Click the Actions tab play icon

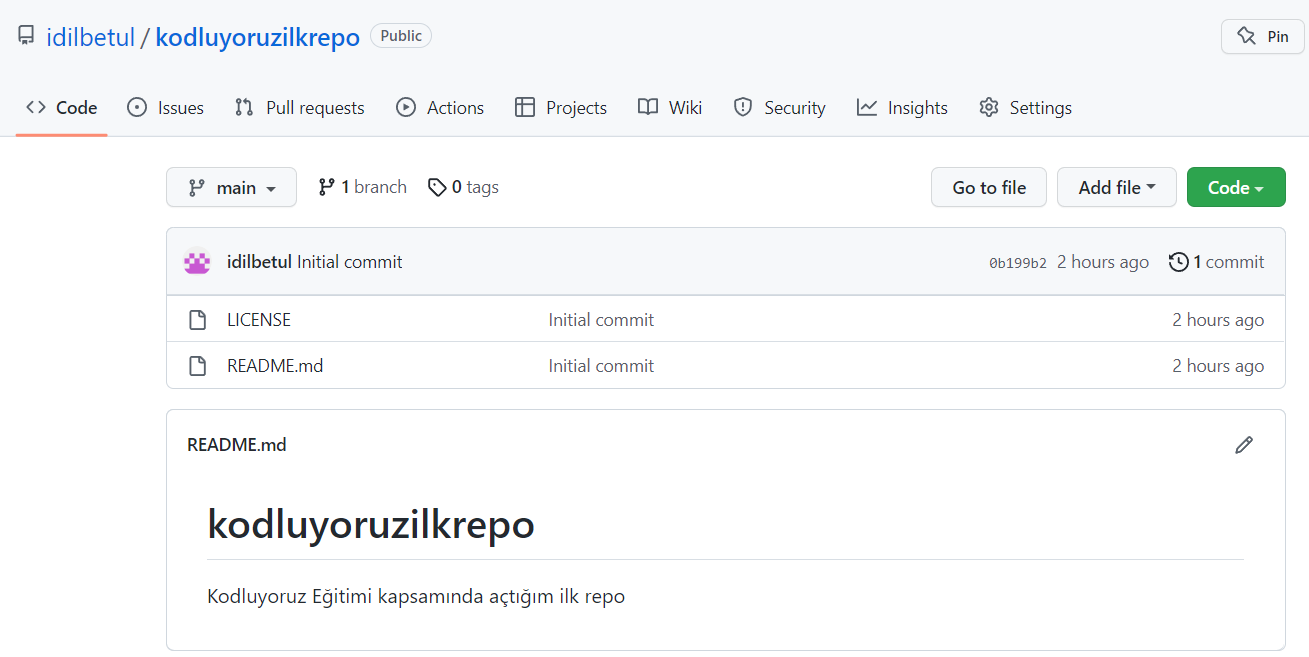coord(406,108)
